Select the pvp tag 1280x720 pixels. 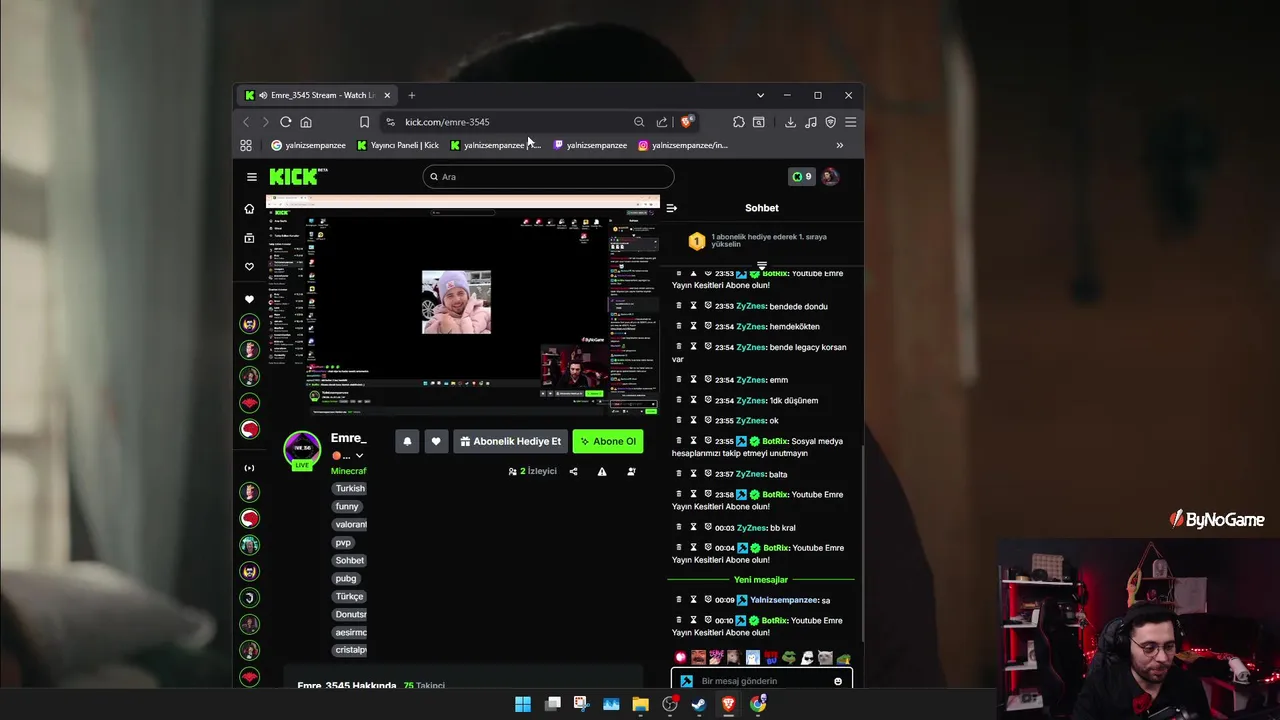click(343, 542)
